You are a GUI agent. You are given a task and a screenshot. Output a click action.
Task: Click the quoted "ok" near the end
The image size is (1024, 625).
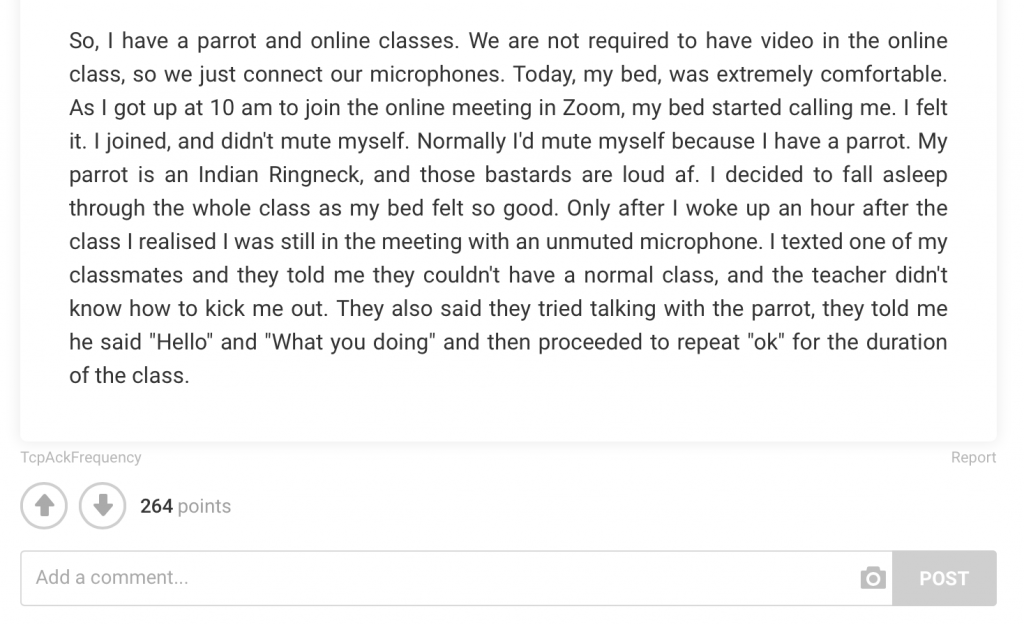click(766, 342)
